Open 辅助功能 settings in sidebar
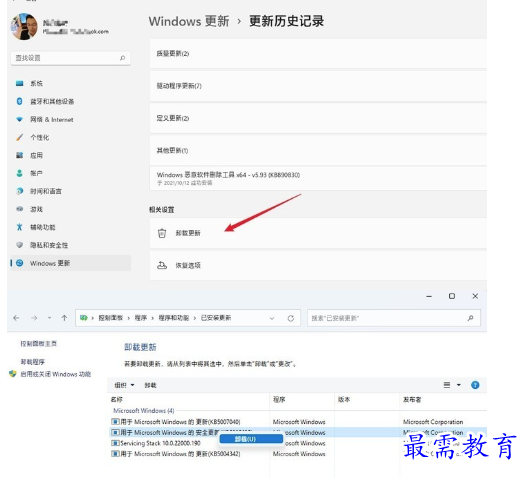This screenshot has height=478, width=525. 43,227
